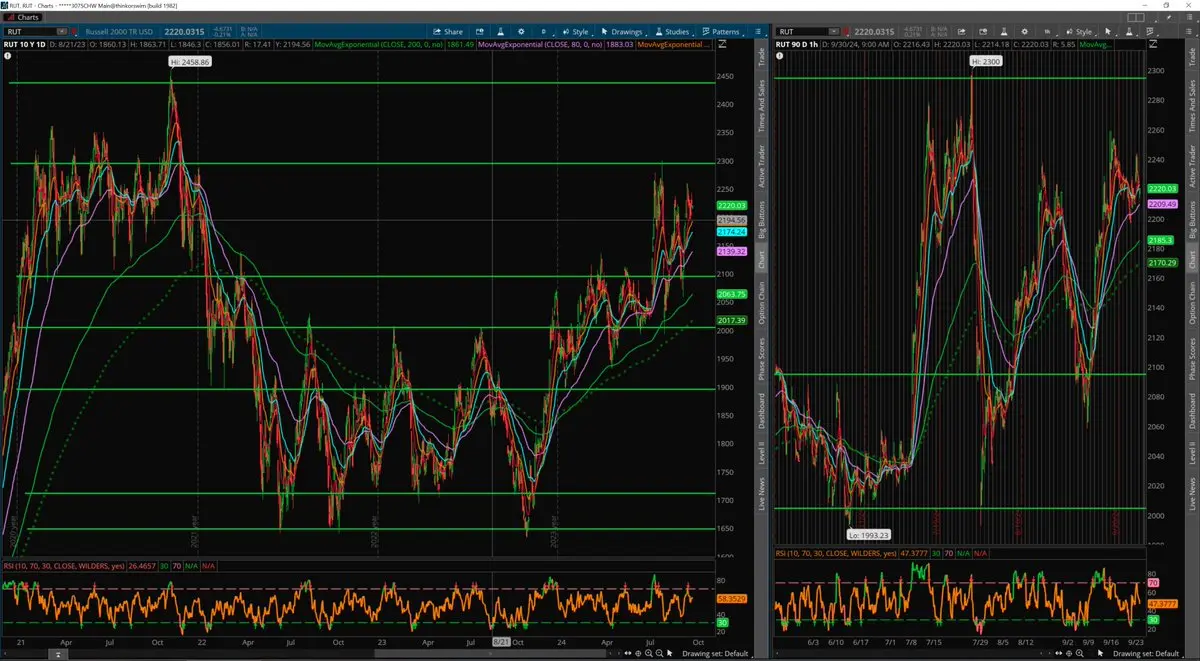1200x661 pixels.
Task: Click the zoom in magnifier below the left chart
Action: click(649, 653)
